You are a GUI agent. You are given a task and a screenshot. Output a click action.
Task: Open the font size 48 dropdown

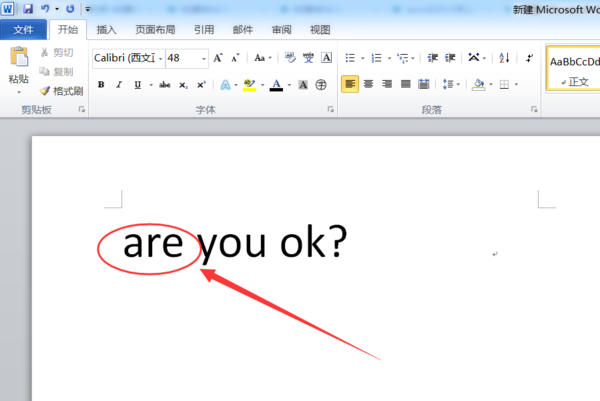(x=204, y=58)
